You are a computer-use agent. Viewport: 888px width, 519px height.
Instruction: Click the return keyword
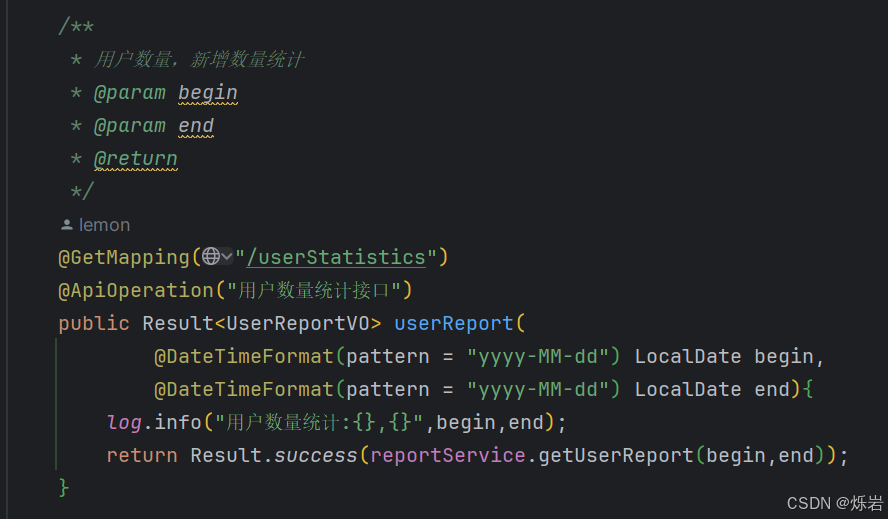142,455
